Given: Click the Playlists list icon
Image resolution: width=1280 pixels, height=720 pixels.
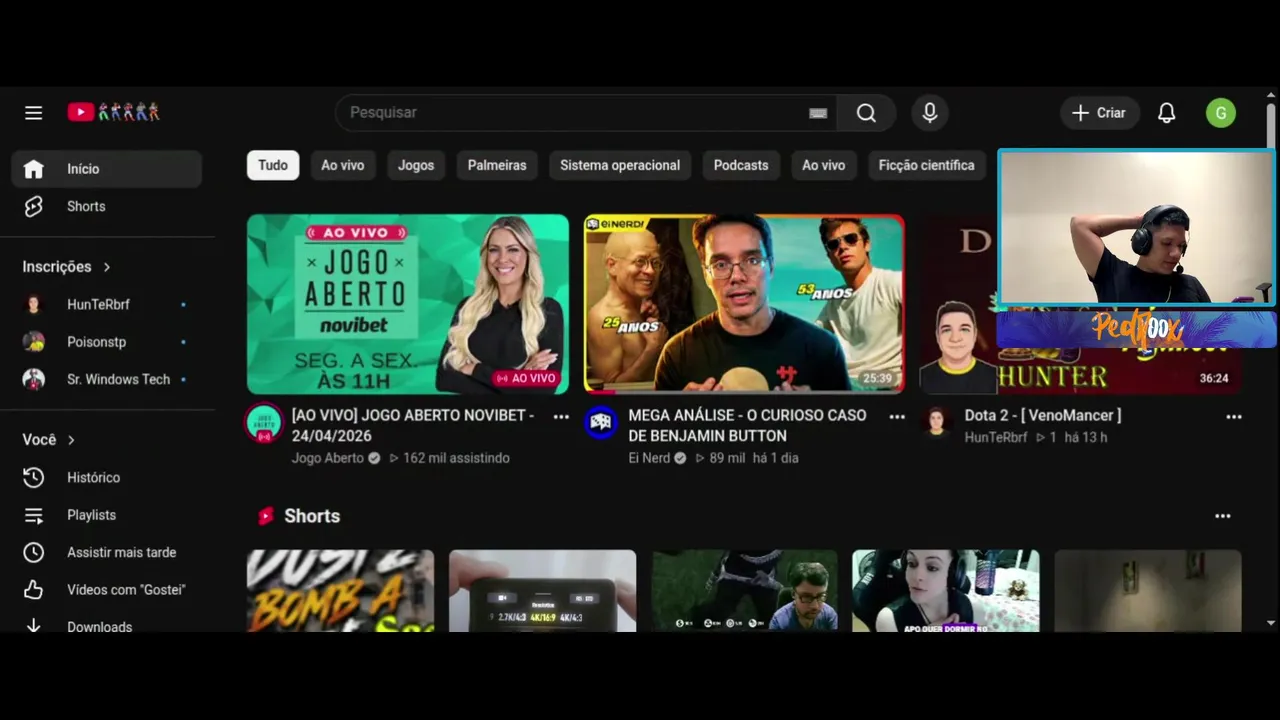Looking at the screenshot, I should tap(34, 515).
